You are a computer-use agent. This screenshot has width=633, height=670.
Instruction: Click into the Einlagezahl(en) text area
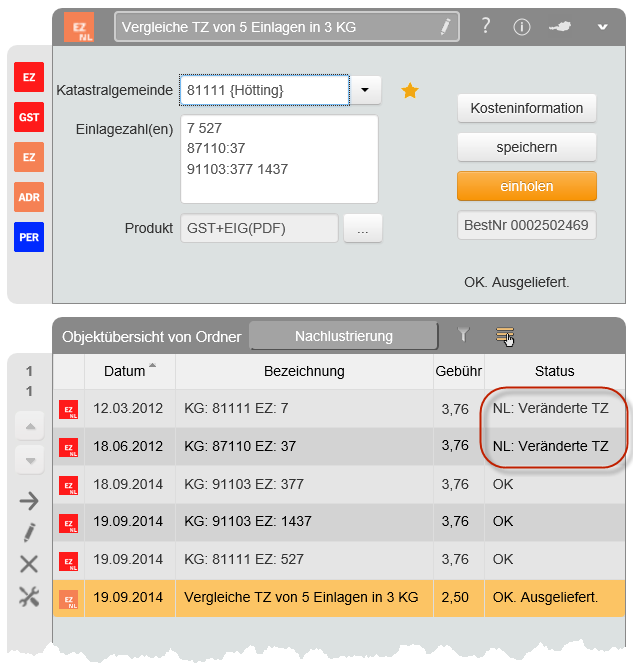[280, 159]
